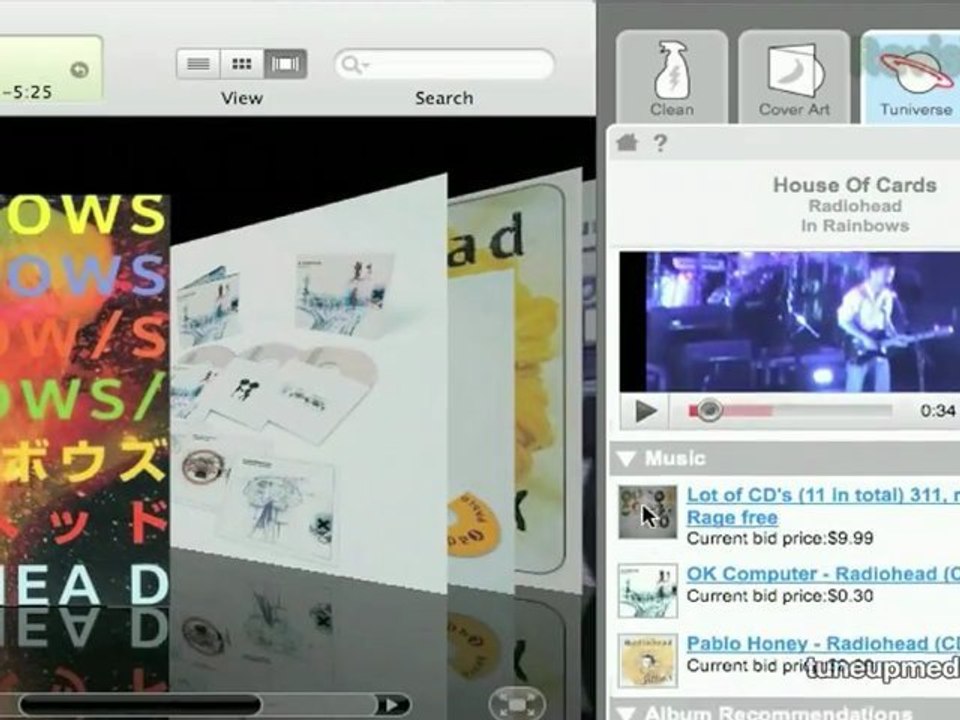Image resolution: width=960 pixels, height=720 pixels.
Task: Switch to Cover Flow view
Action: pyautogui.click(x=285, y=64)
